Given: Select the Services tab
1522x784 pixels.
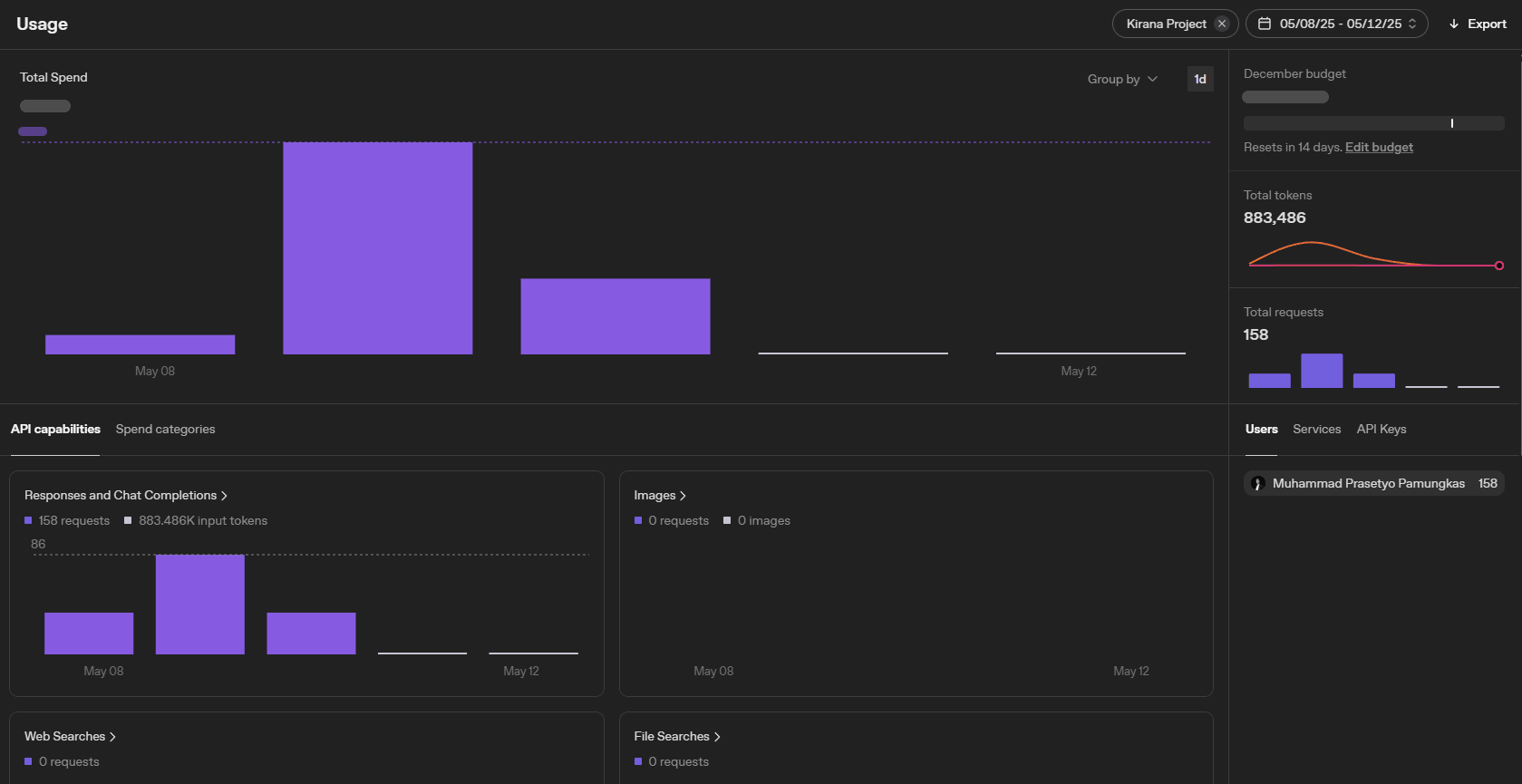Looking at the screenshot, I should coord(1316,429).
